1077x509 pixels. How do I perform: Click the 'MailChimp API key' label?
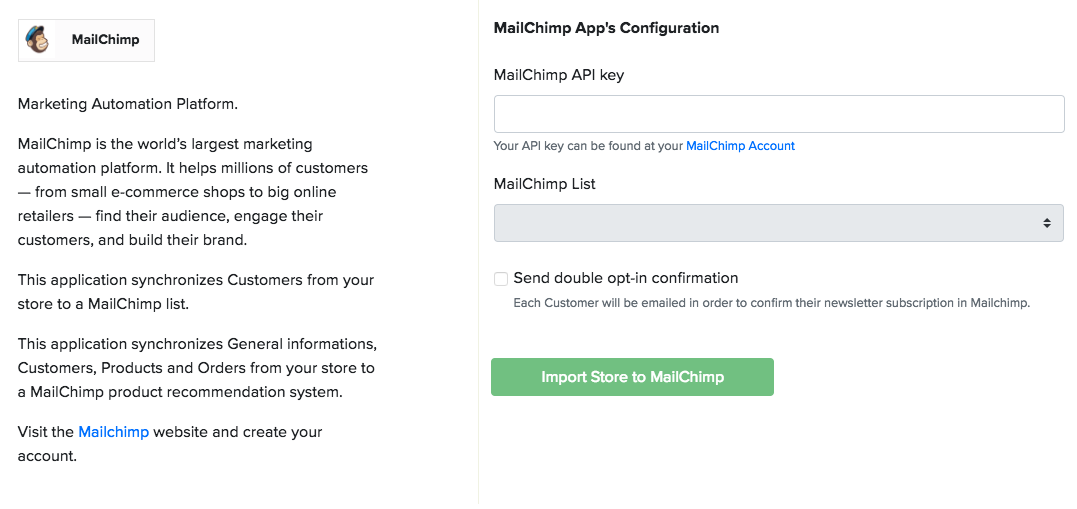tap(559, 76)
